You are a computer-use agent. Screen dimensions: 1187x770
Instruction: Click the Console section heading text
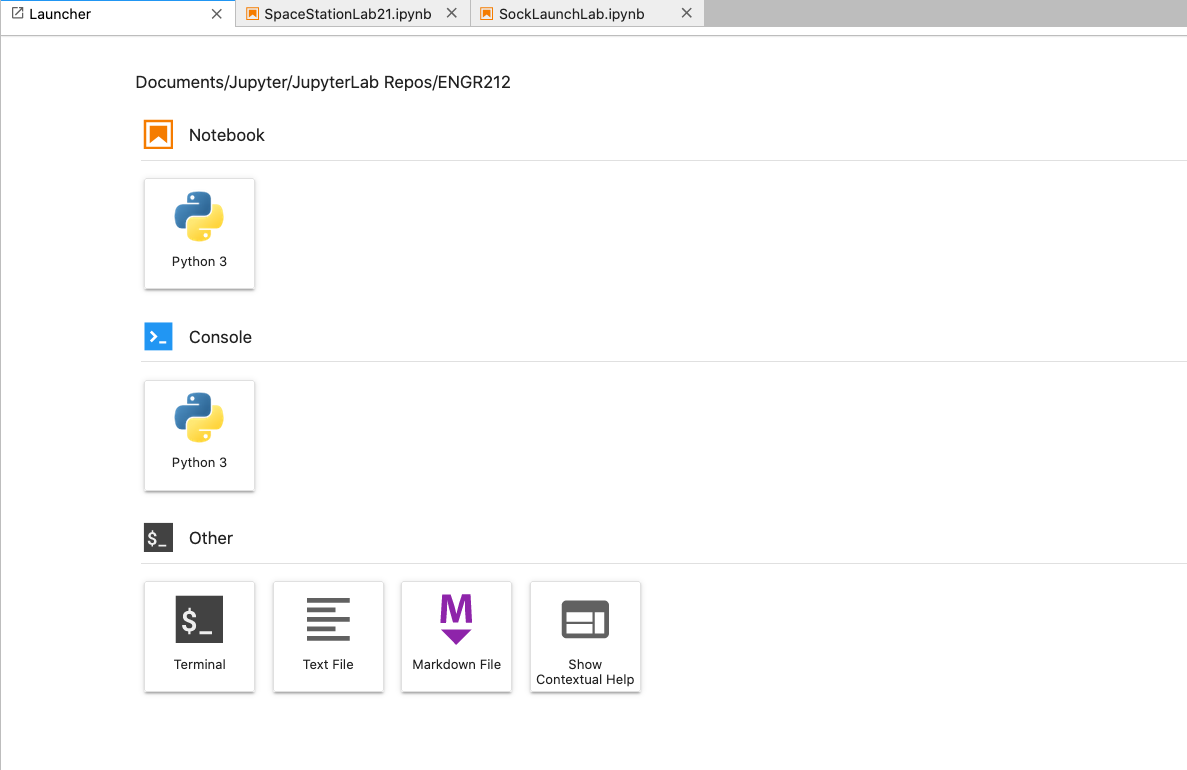pos(220,337)
